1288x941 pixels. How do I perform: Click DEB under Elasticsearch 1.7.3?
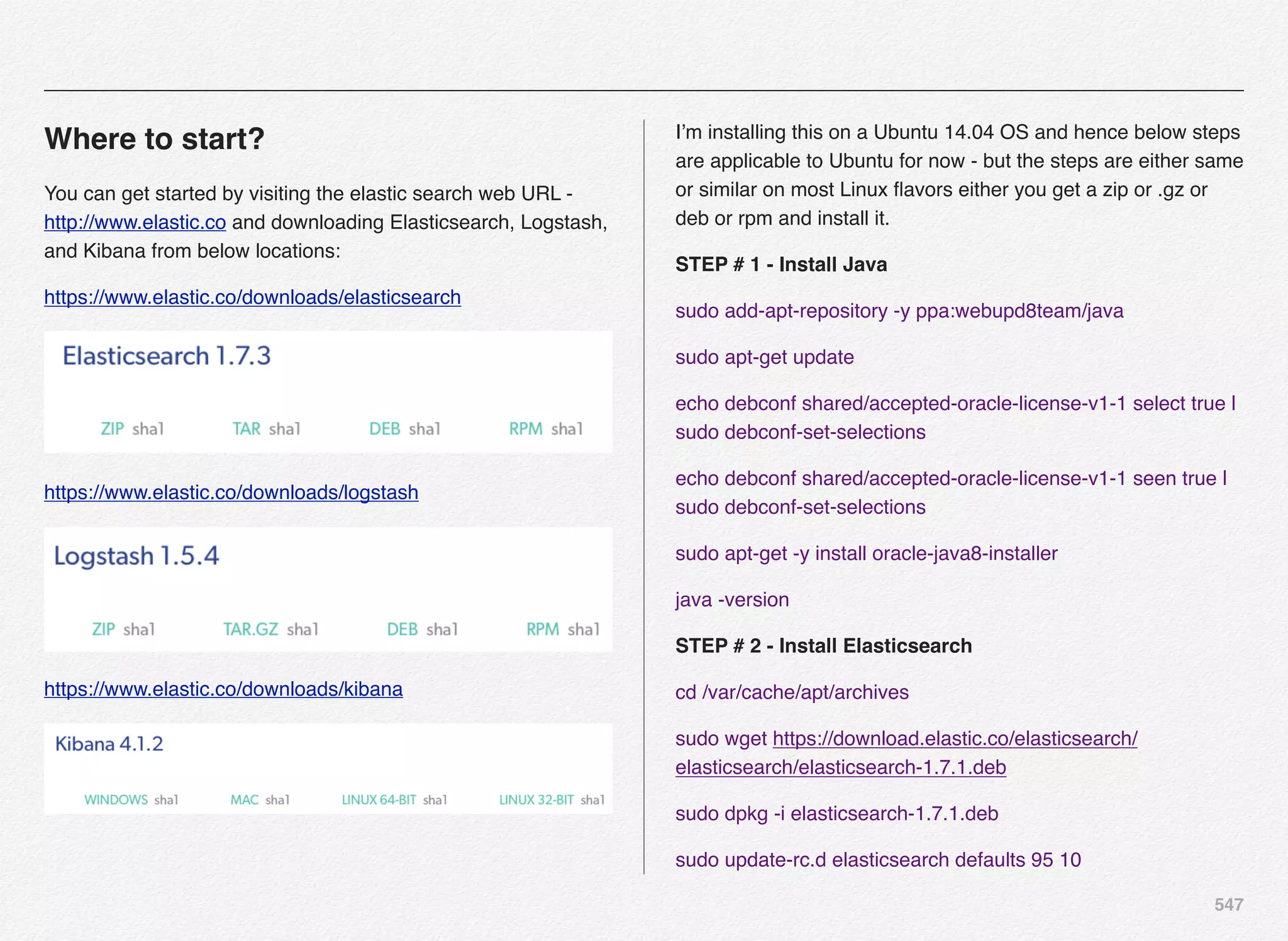(385, 429)
